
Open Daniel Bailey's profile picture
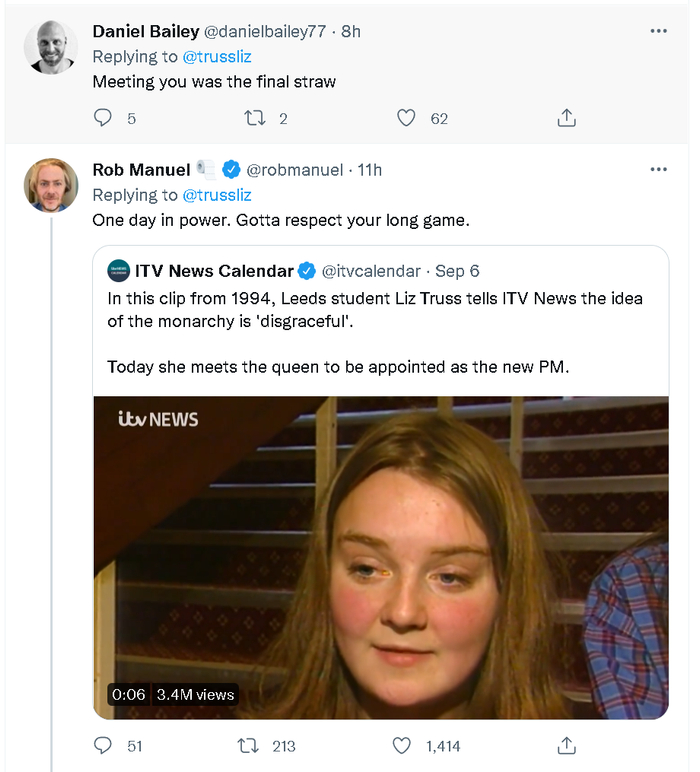coord(51,47)
